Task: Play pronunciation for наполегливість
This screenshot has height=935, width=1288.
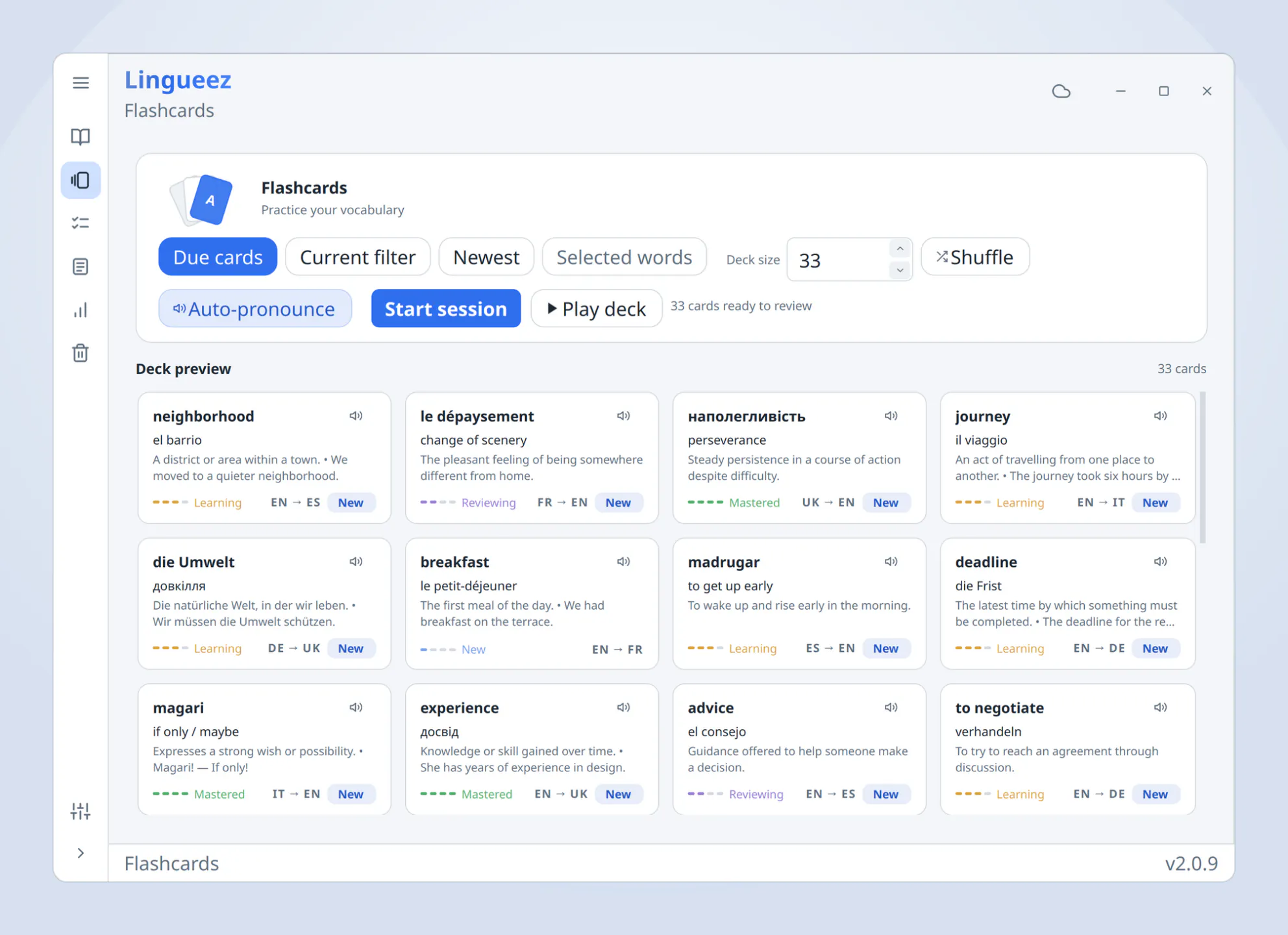Action: pyautogui.click(x=891, y=416)
